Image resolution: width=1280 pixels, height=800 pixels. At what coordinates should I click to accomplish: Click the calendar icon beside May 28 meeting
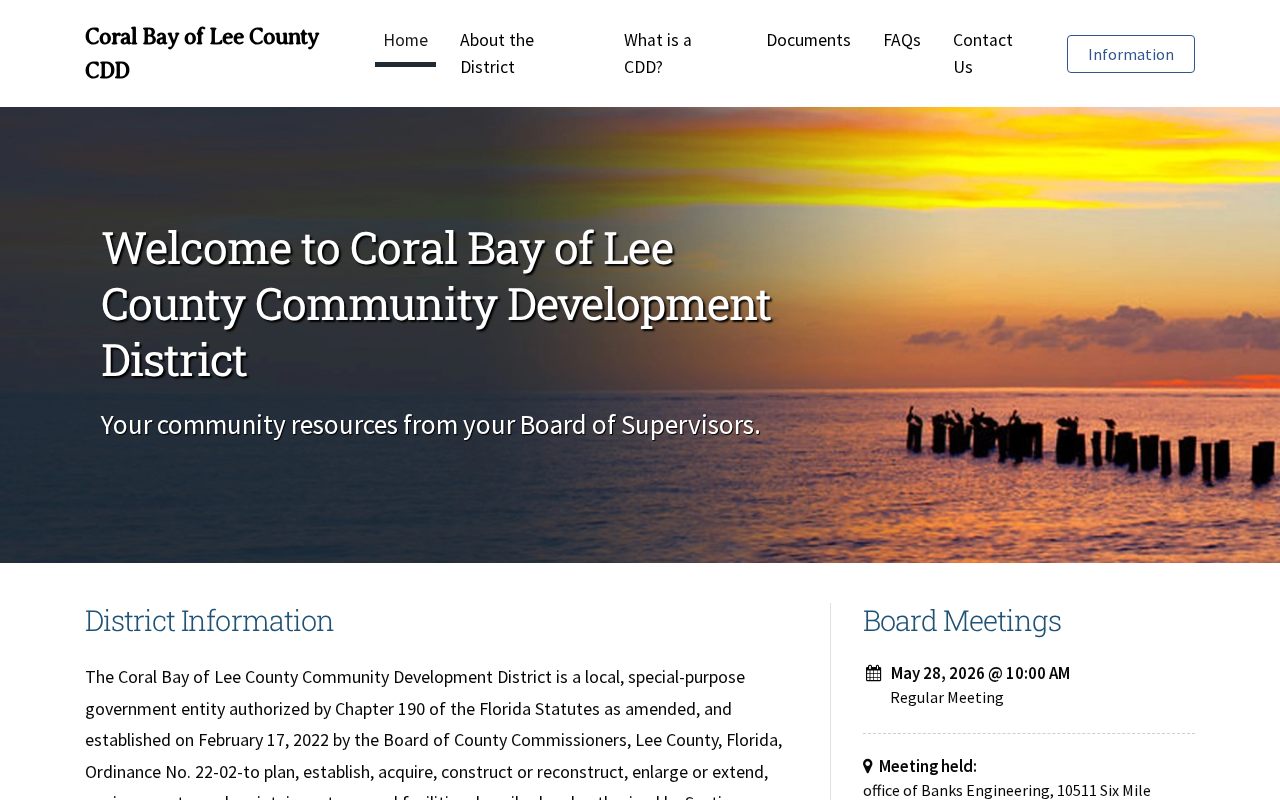[874, 673]
